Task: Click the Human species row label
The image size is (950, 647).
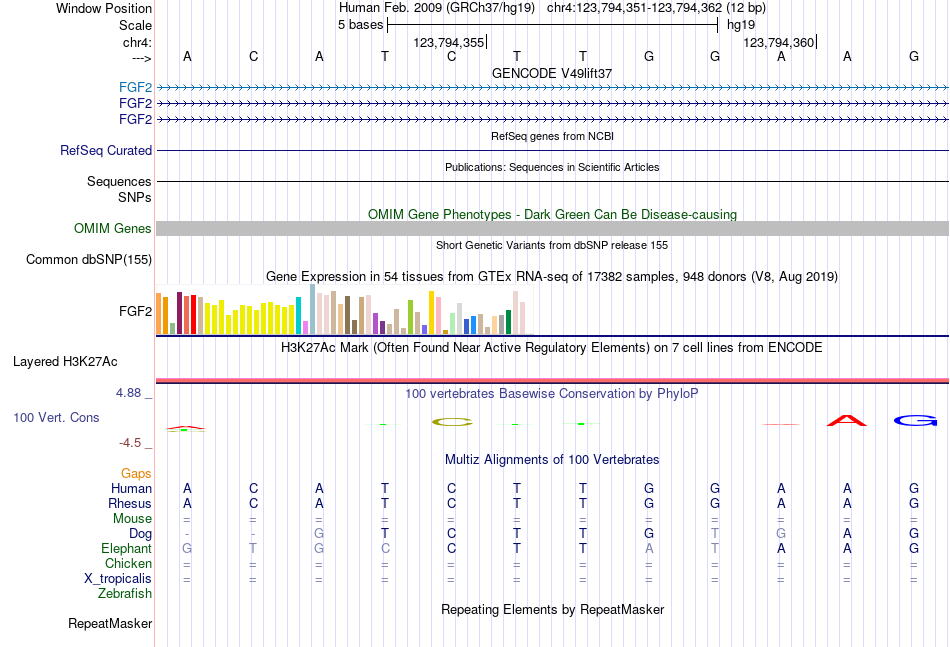Action: click(x=131, y=488)
